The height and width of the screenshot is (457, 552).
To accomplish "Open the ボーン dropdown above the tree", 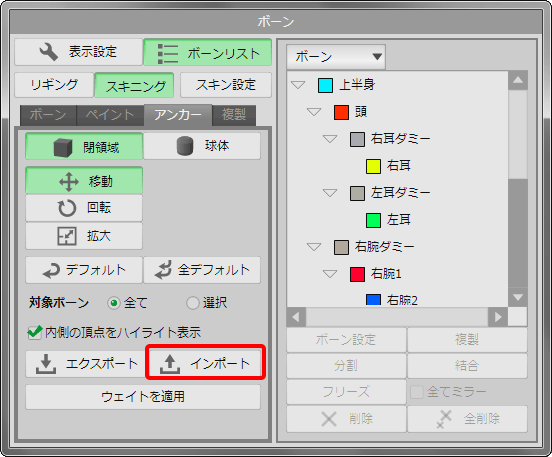I will (x=336, y=57).
